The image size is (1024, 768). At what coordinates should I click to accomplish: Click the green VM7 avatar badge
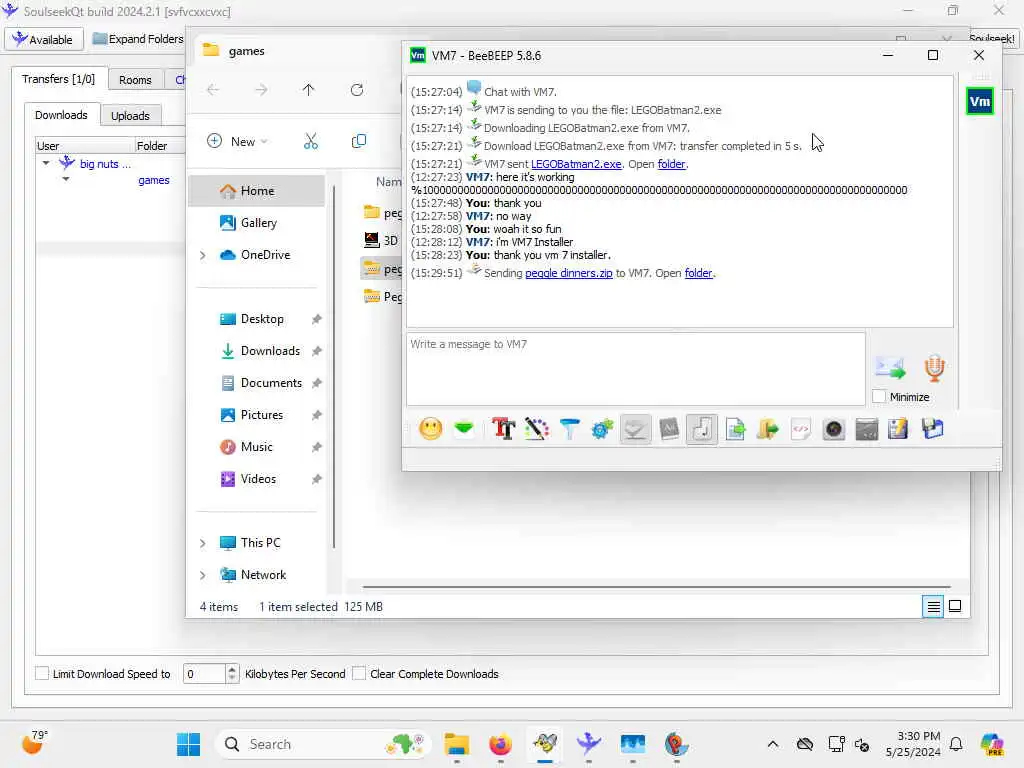coord(980,101)
